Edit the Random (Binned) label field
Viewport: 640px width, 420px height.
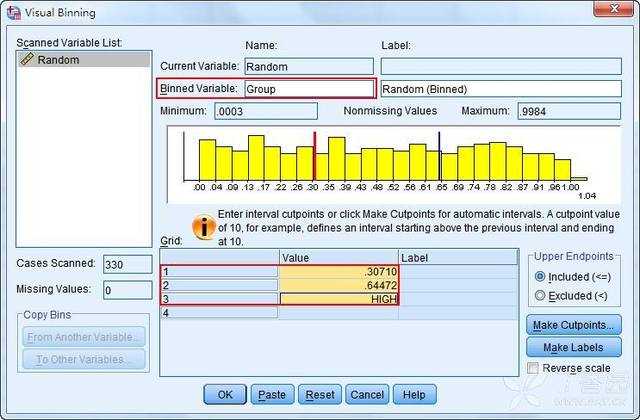click(500, 89)
